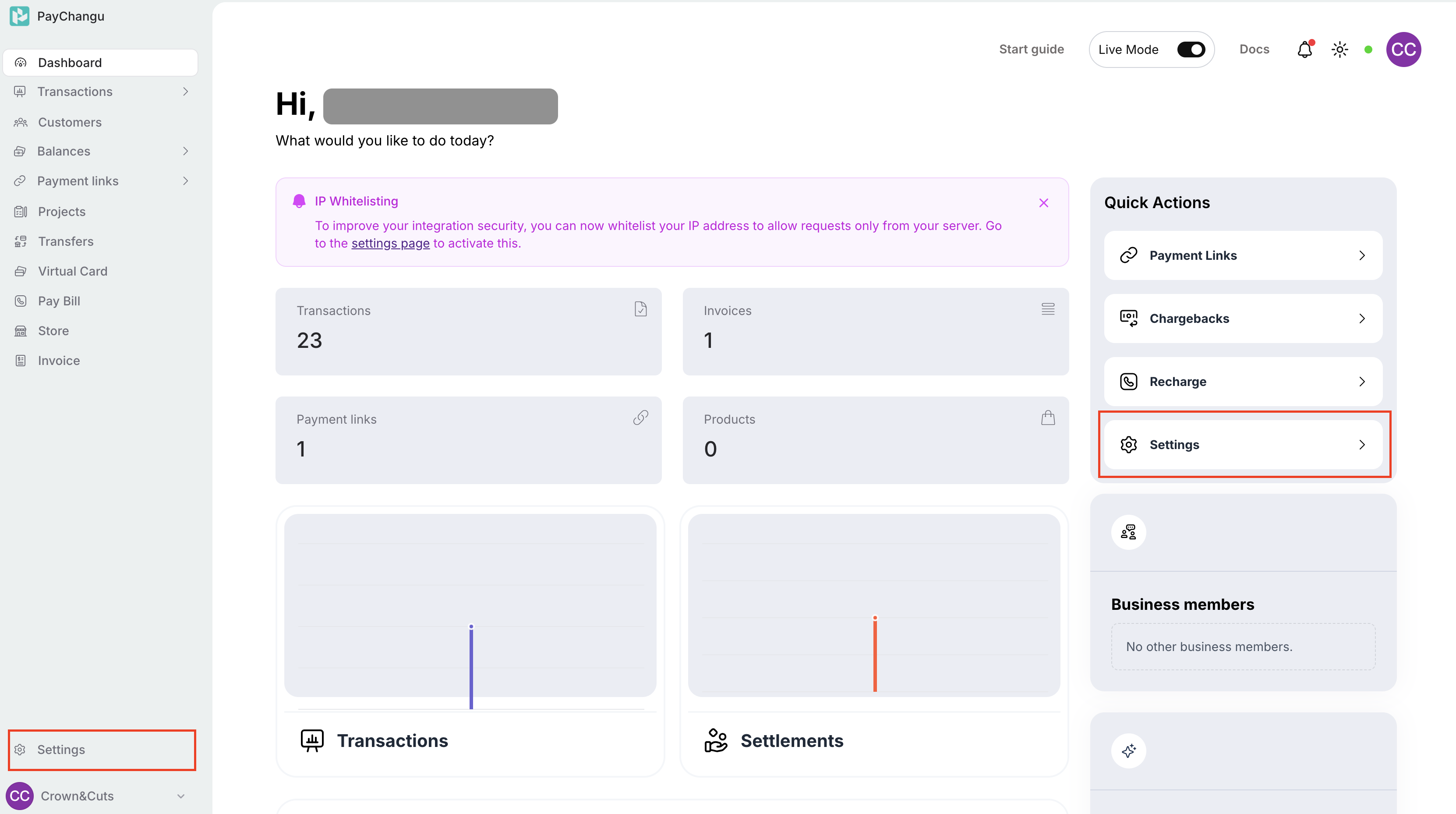This screenshot has height=814, width=1456.
Task: Toggle the Live Mode switch
Action: 1191,50
